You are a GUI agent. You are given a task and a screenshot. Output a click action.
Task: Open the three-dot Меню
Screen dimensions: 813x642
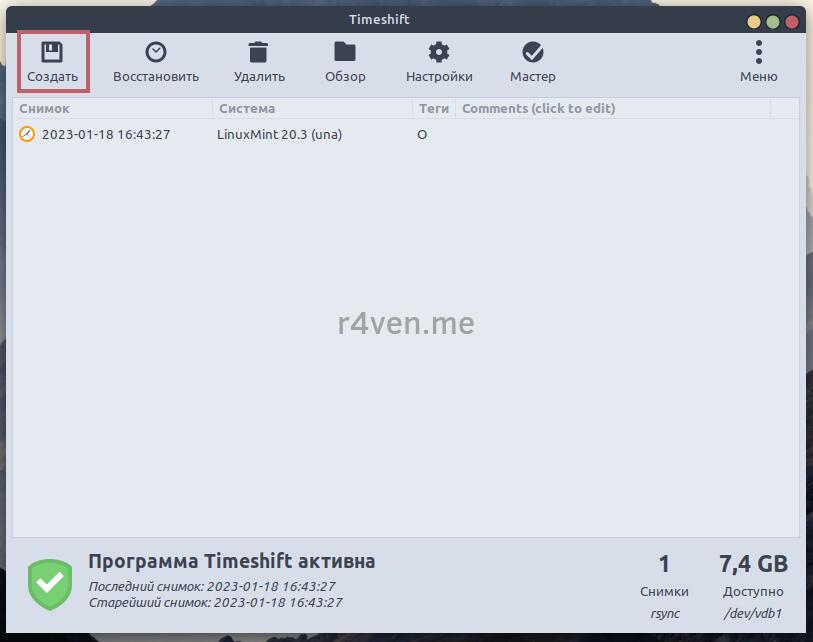pos(758,53)
